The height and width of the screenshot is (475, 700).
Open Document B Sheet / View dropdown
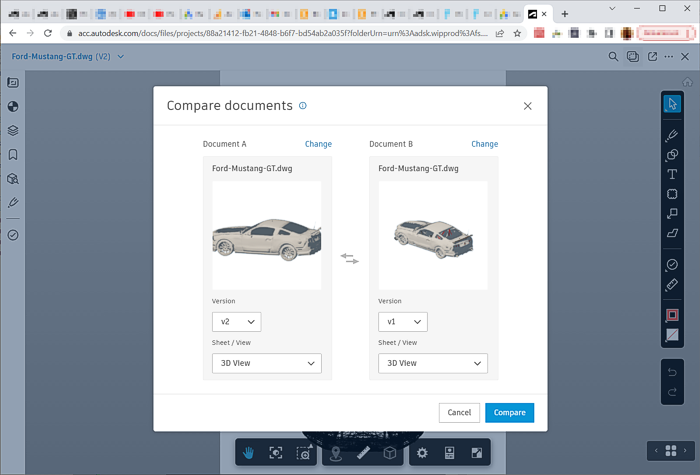(433, 363)
